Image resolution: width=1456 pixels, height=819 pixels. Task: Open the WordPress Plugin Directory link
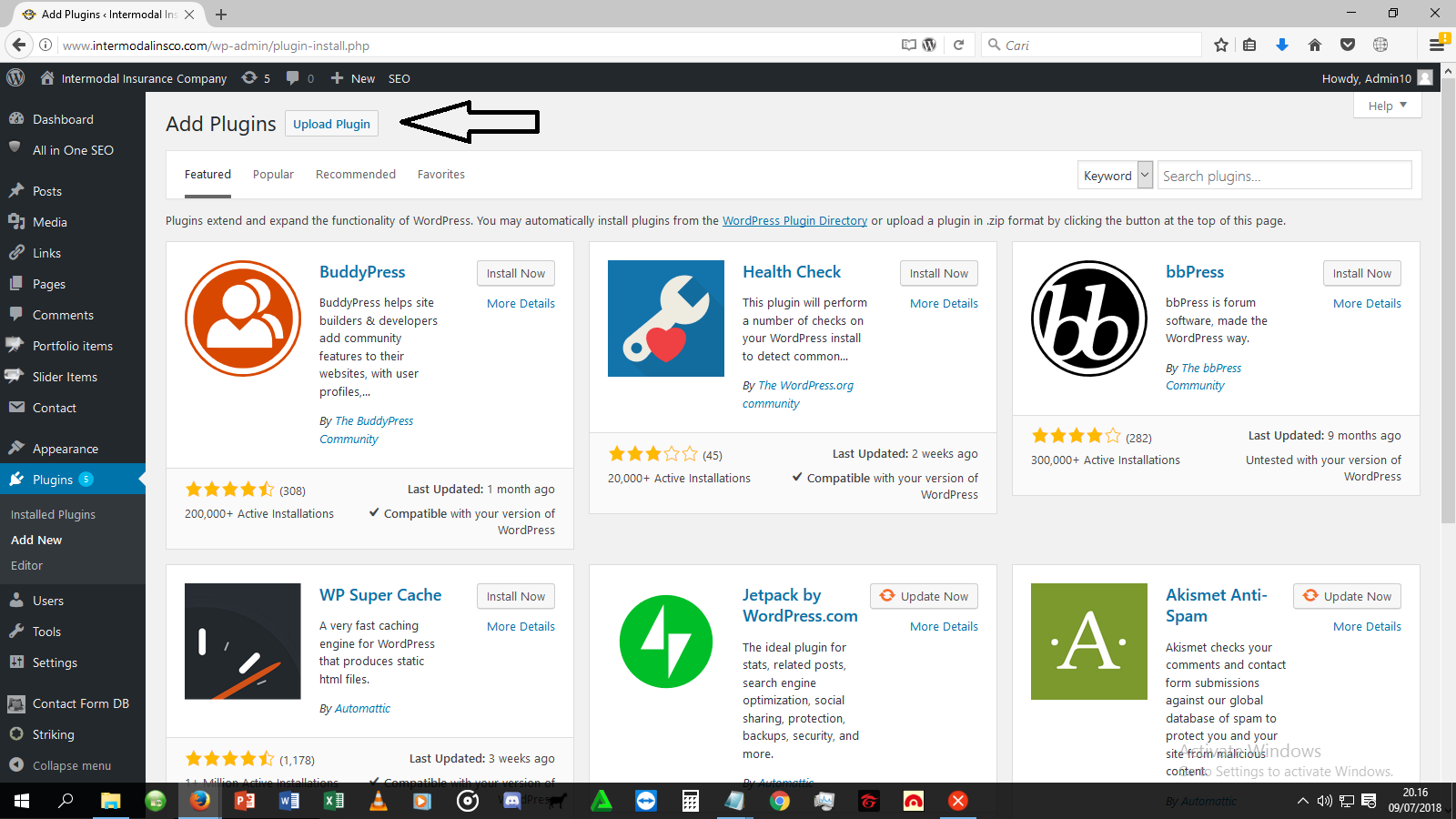[x=794, y=220]
